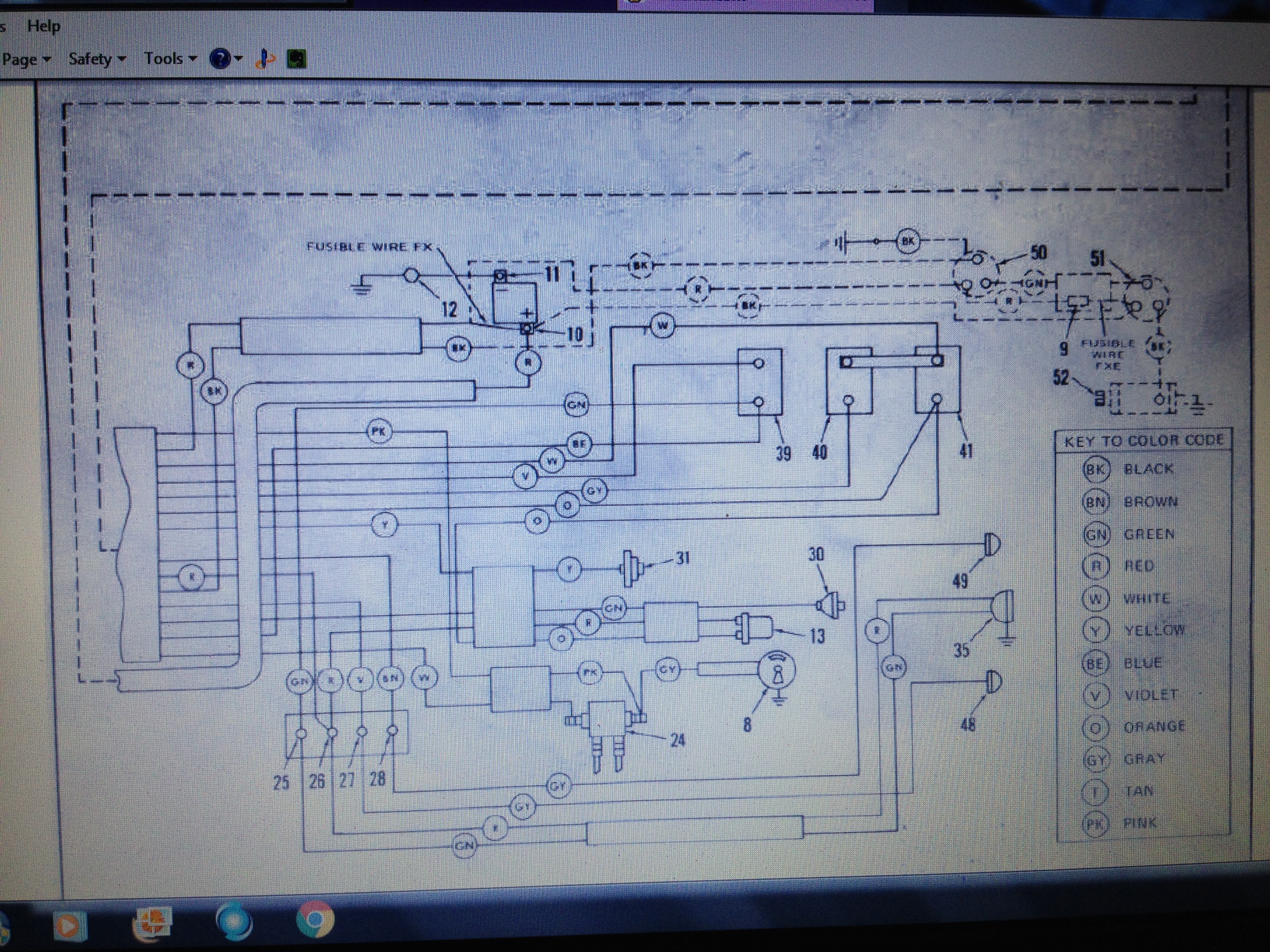Viewport: 1270px width, 952px height.
Task: Click component number 11 near the battery
Action: tap(551, 274)
